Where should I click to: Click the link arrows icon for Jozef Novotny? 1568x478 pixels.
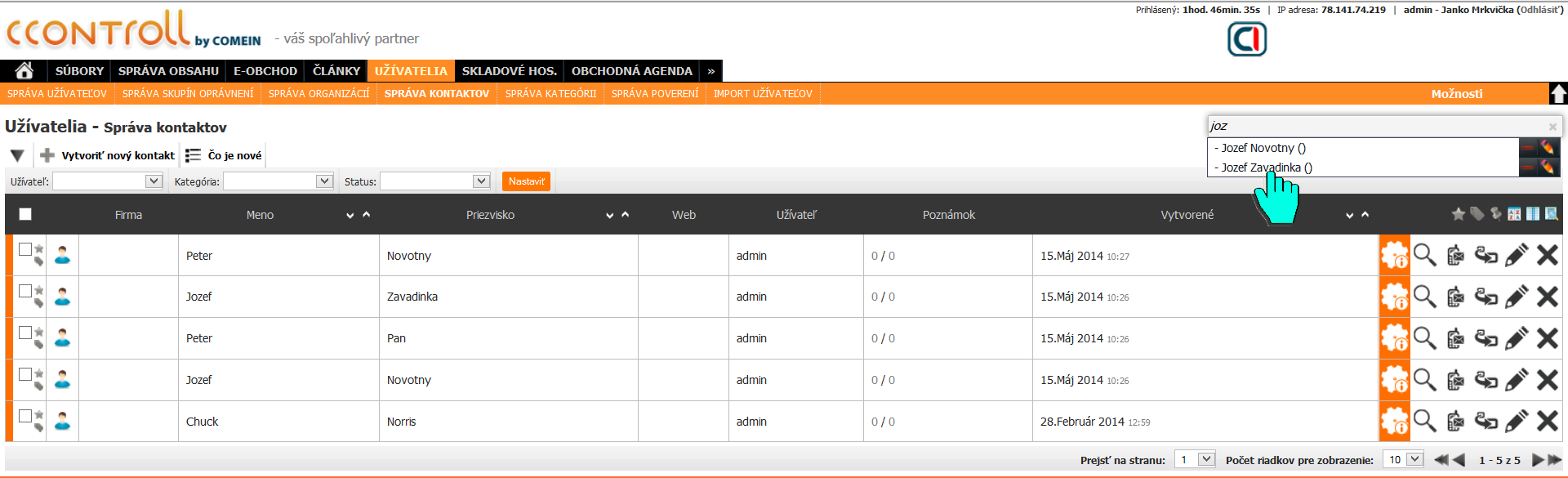point(1486,380)
